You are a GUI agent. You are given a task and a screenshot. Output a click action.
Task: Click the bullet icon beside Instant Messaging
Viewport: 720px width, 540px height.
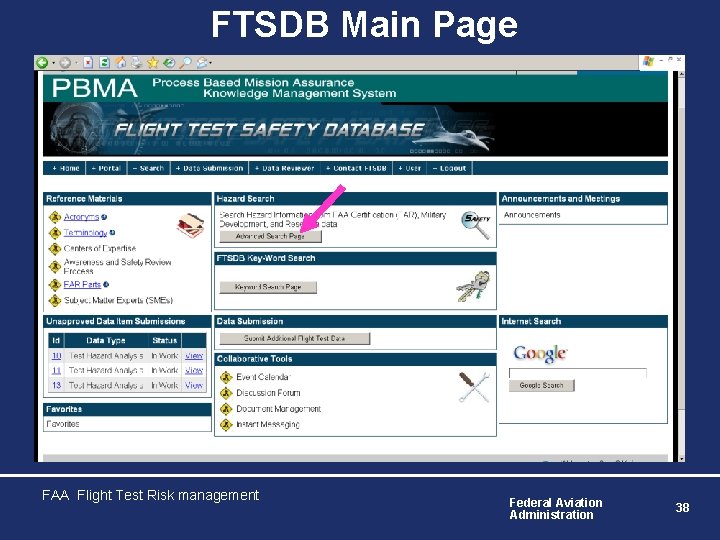click(x=226, y=425)
